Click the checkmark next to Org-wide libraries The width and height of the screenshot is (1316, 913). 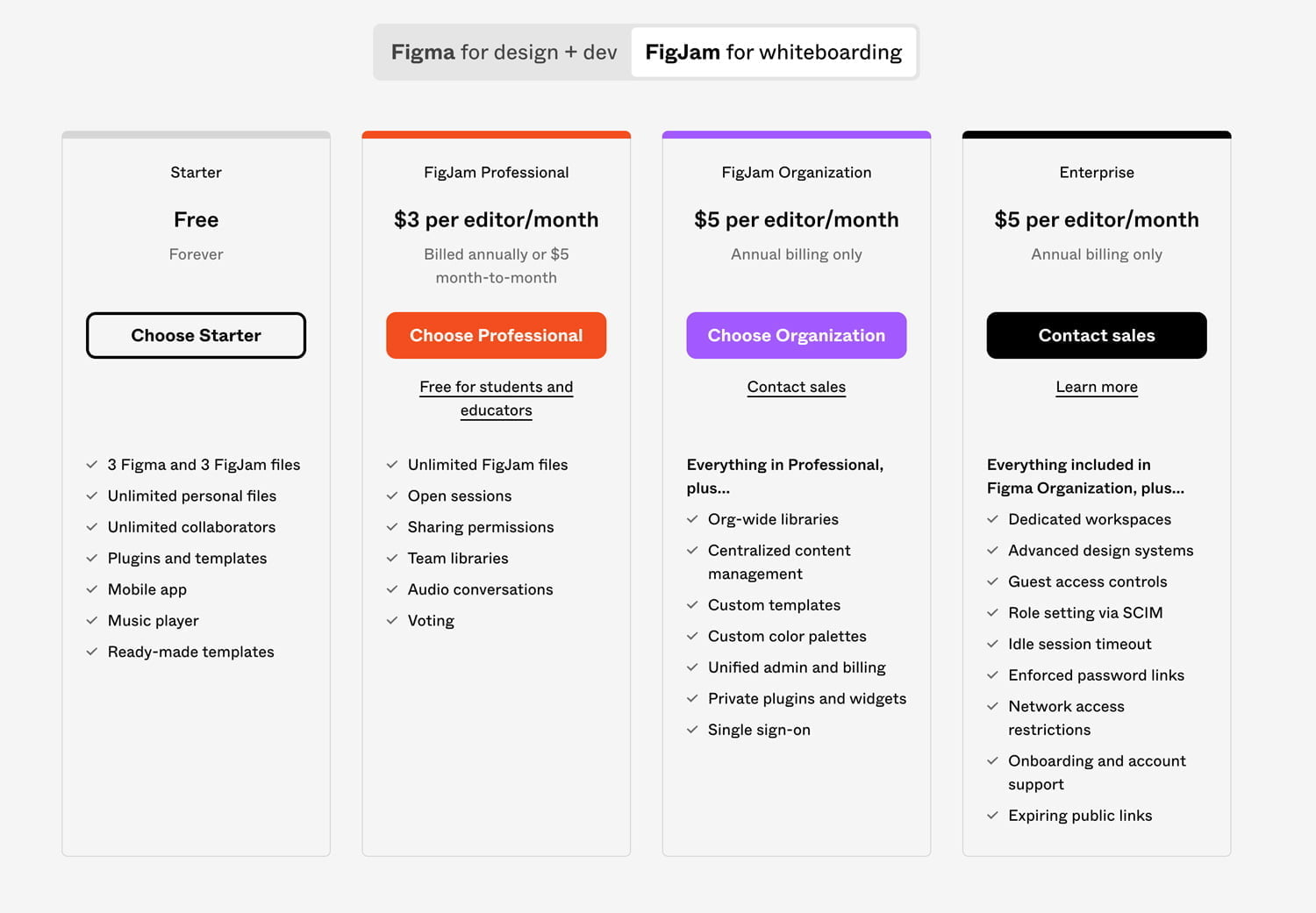692,519
